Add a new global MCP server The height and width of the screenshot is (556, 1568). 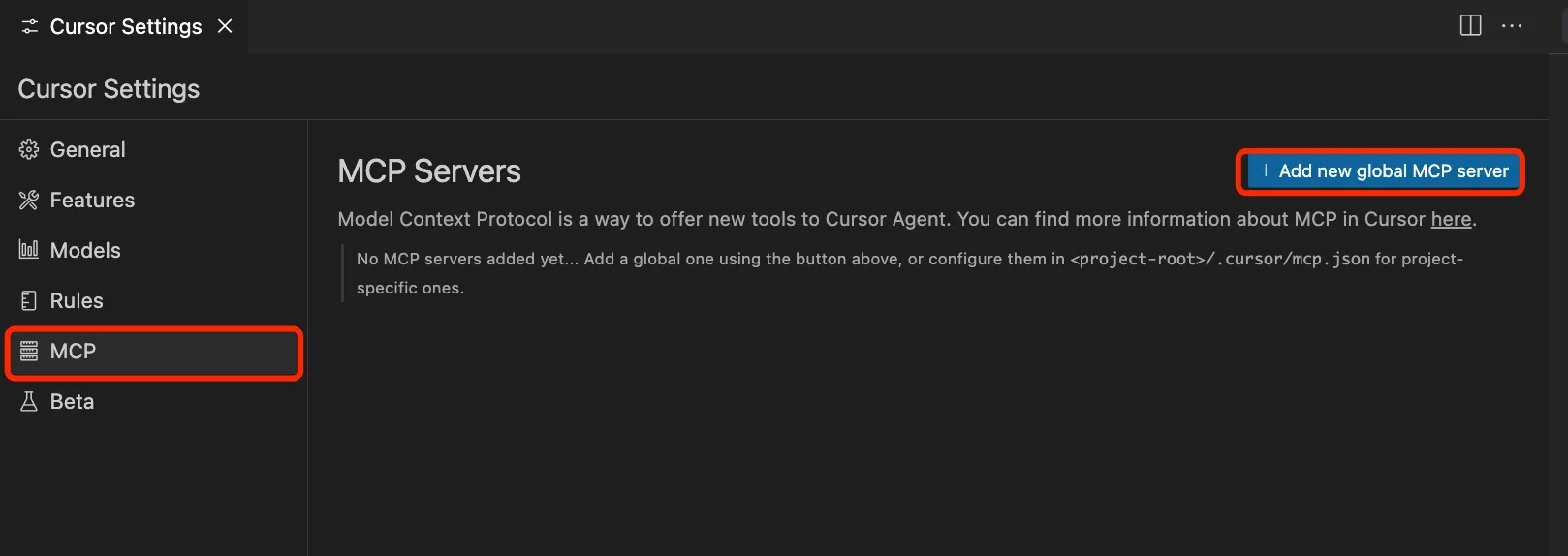[1383, 171]
